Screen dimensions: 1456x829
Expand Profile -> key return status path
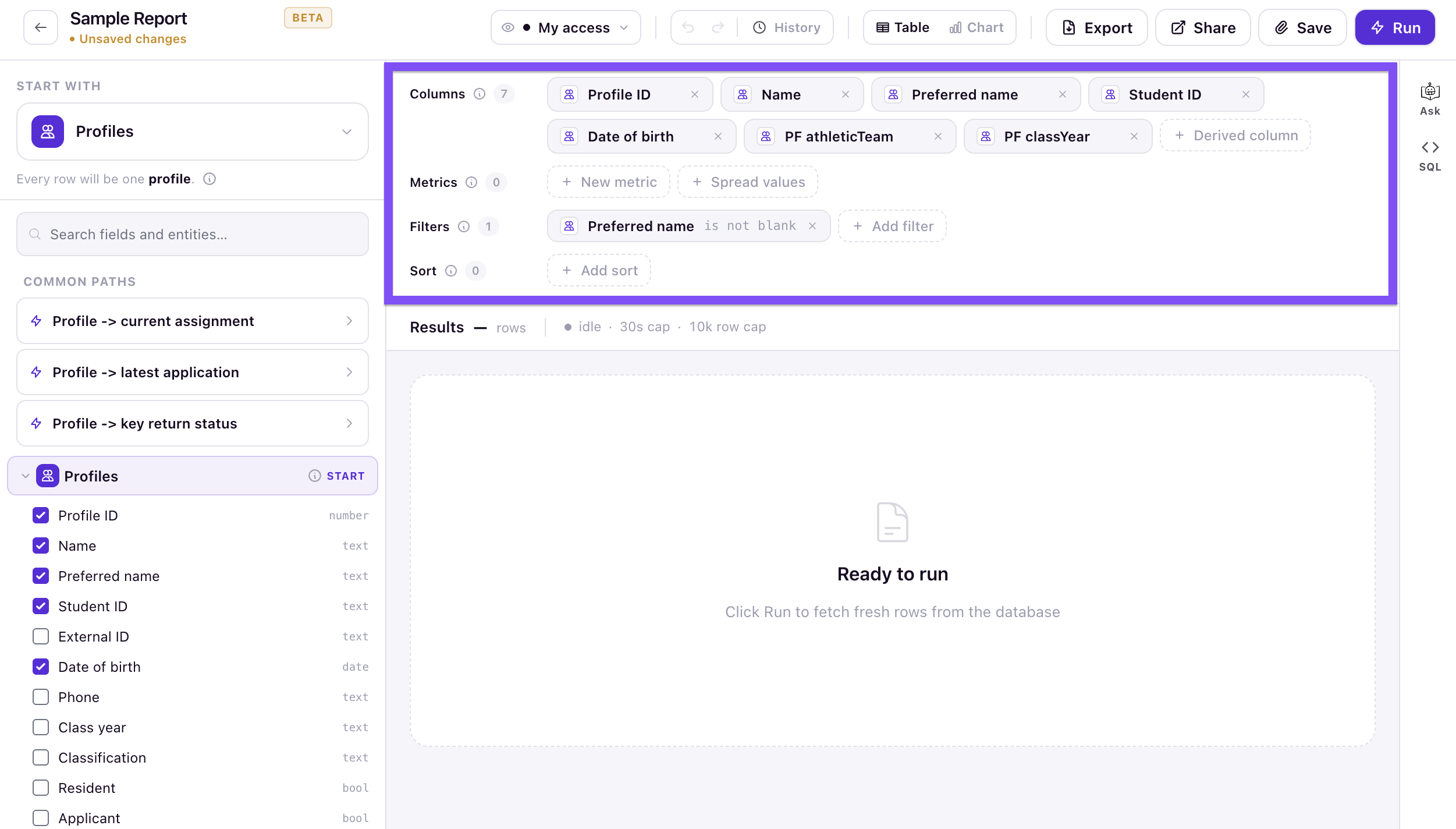point(193,423)
